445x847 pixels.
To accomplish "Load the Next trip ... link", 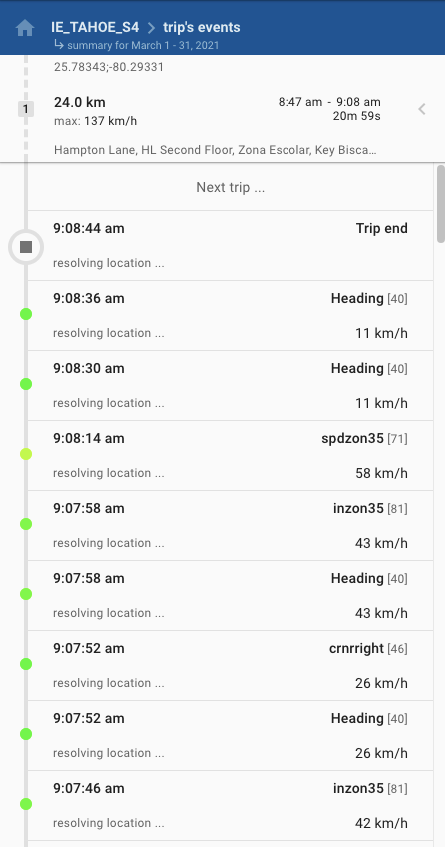I will 231,187.
